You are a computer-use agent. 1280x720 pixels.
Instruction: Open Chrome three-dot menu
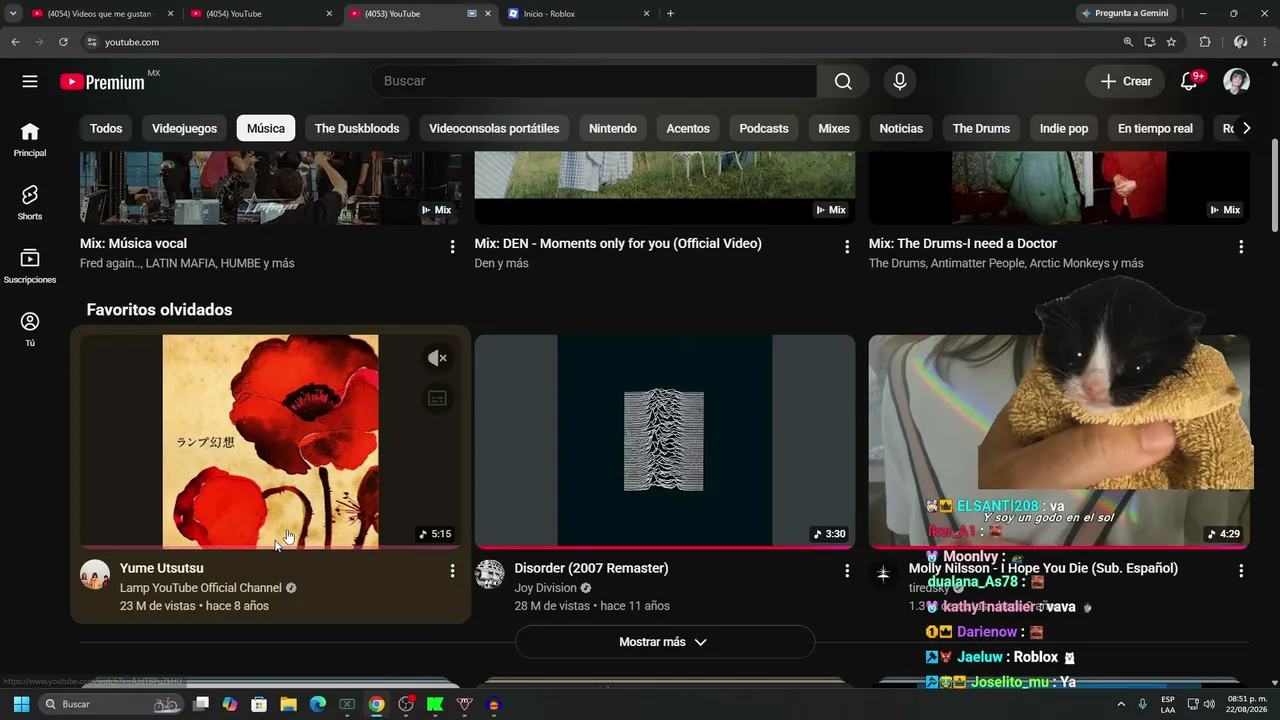(x=1264, y=42)
